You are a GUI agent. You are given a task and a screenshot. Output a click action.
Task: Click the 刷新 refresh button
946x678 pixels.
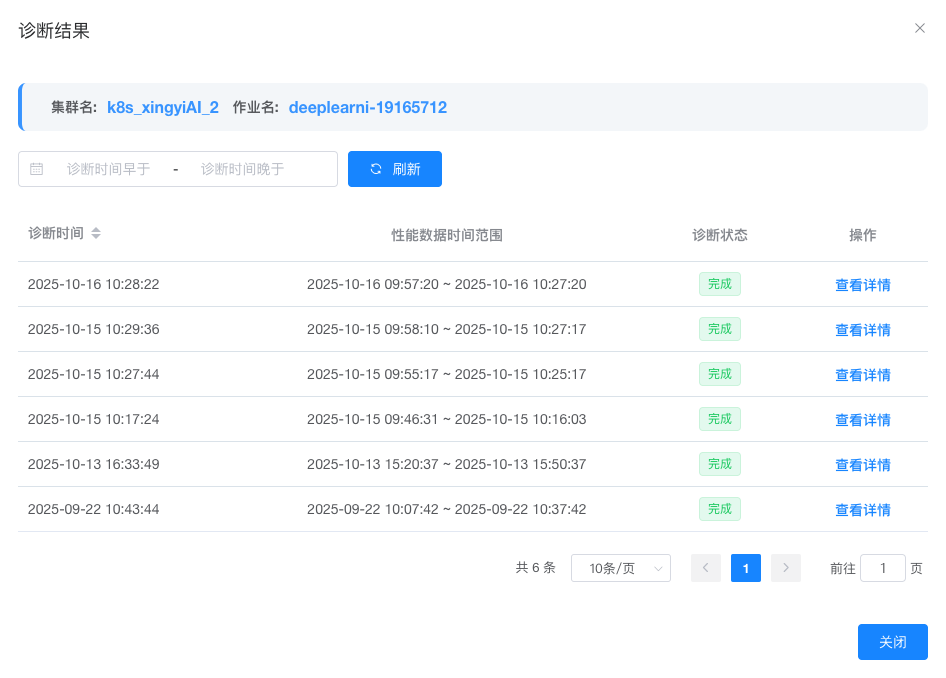(394, 169)
